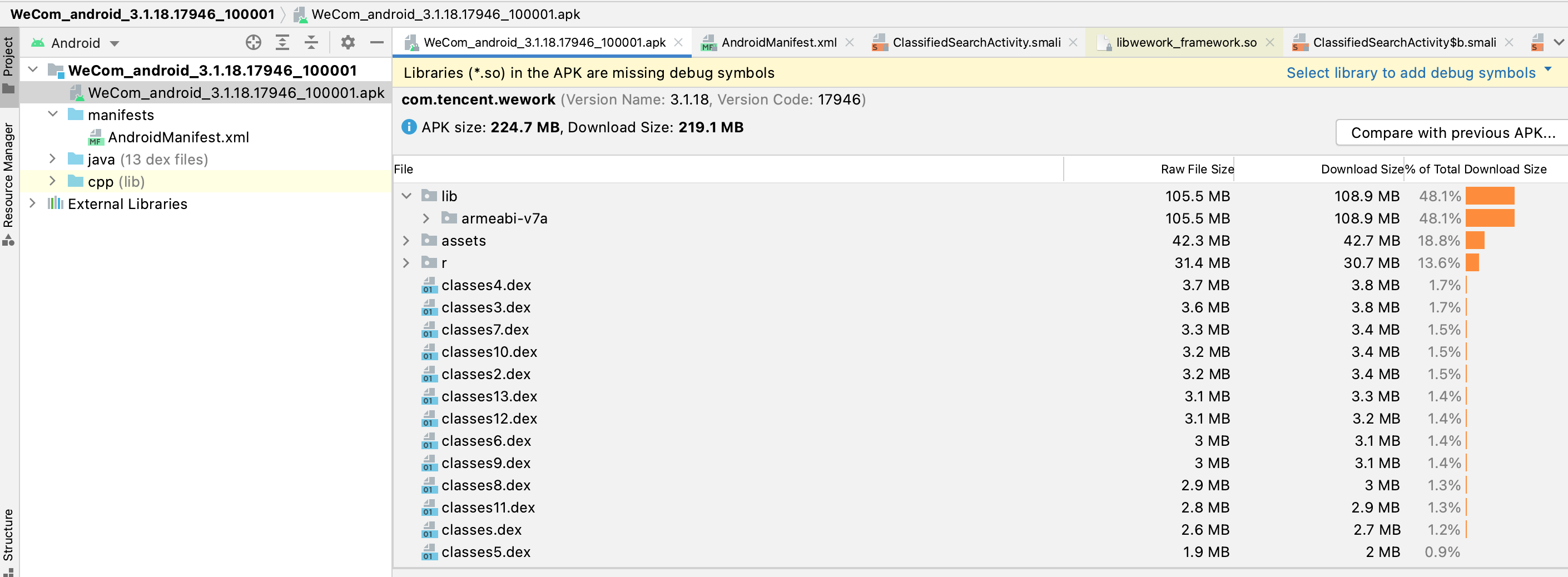Click Compare with previous APK button
The width and height of the screenshot is (1568, 577).
pos(1452,133)
